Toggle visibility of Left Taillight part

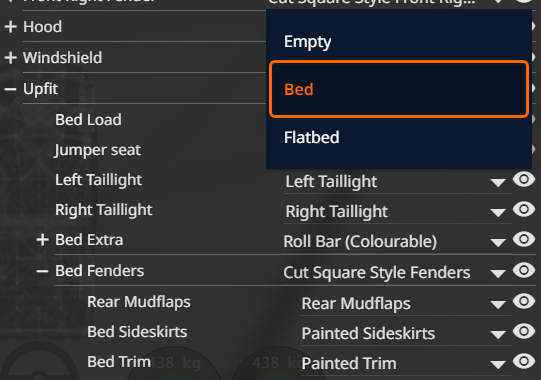click(x=523, y=179)
